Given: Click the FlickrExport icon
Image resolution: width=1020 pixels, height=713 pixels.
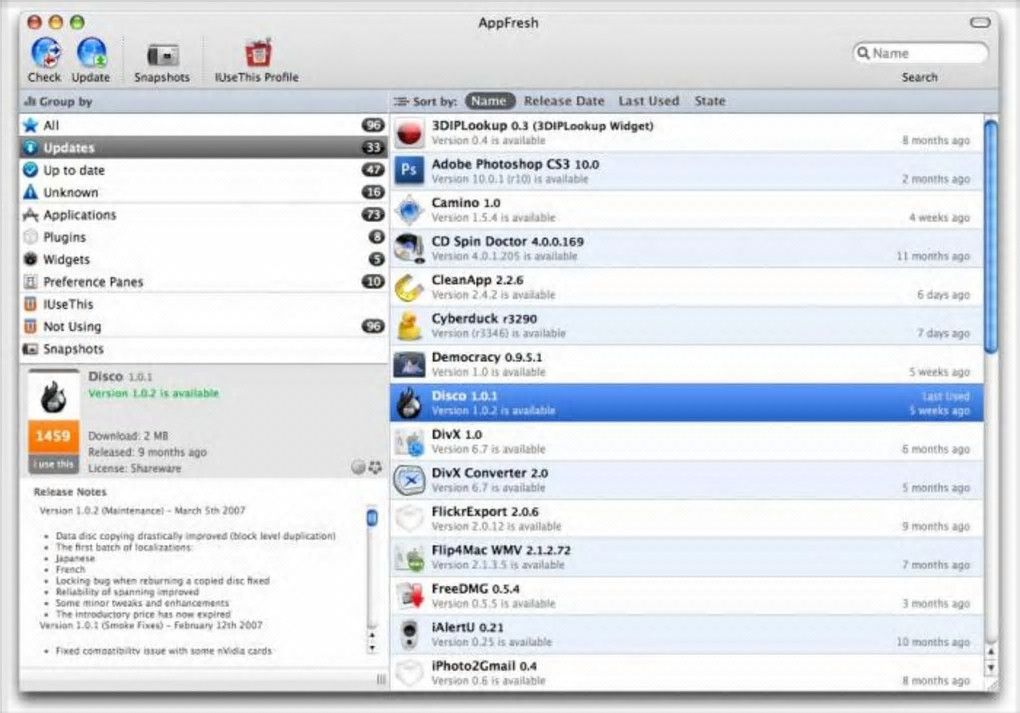Looking at the screenshot, I should tap(410, 518).
